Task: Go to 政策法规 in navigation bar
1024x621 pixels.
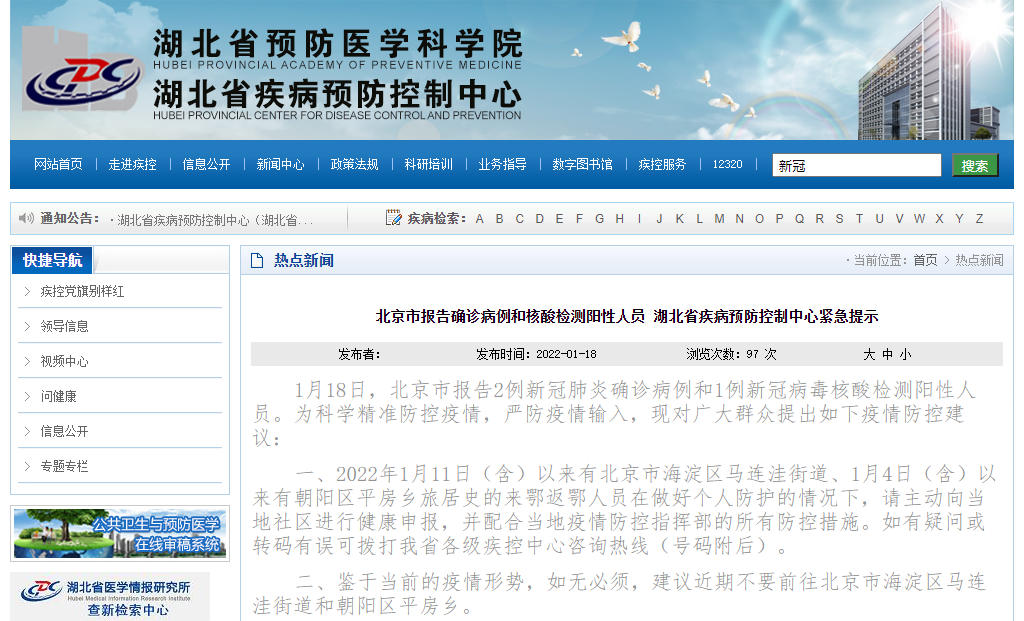Action: [x=354, y=165]
